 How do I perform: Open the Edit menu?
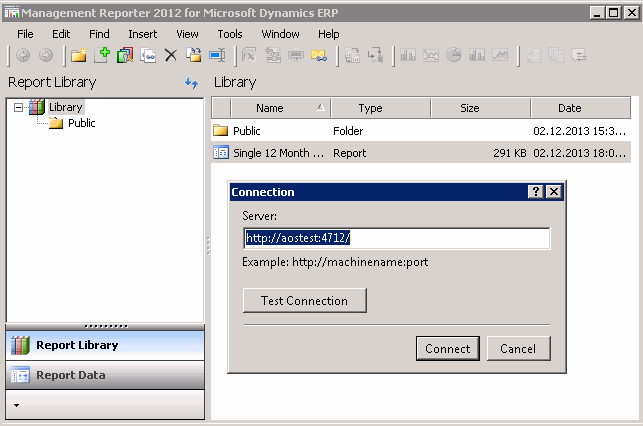tap(61, 34)
